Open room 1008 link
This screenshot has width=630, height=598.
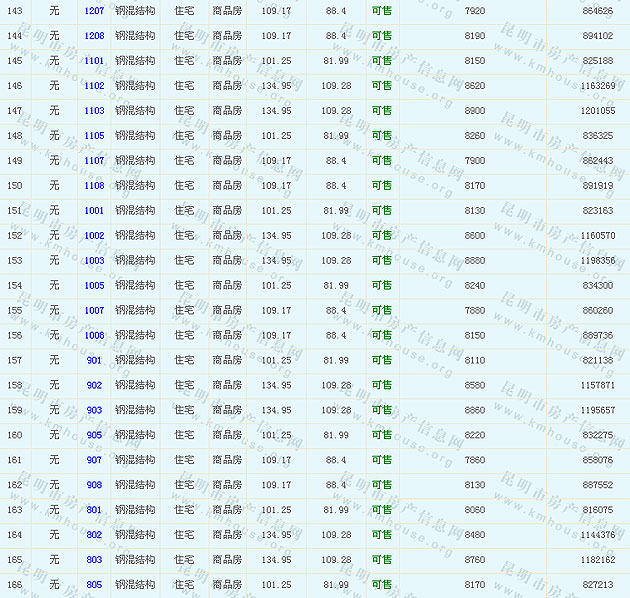click(x=94, y=336)
